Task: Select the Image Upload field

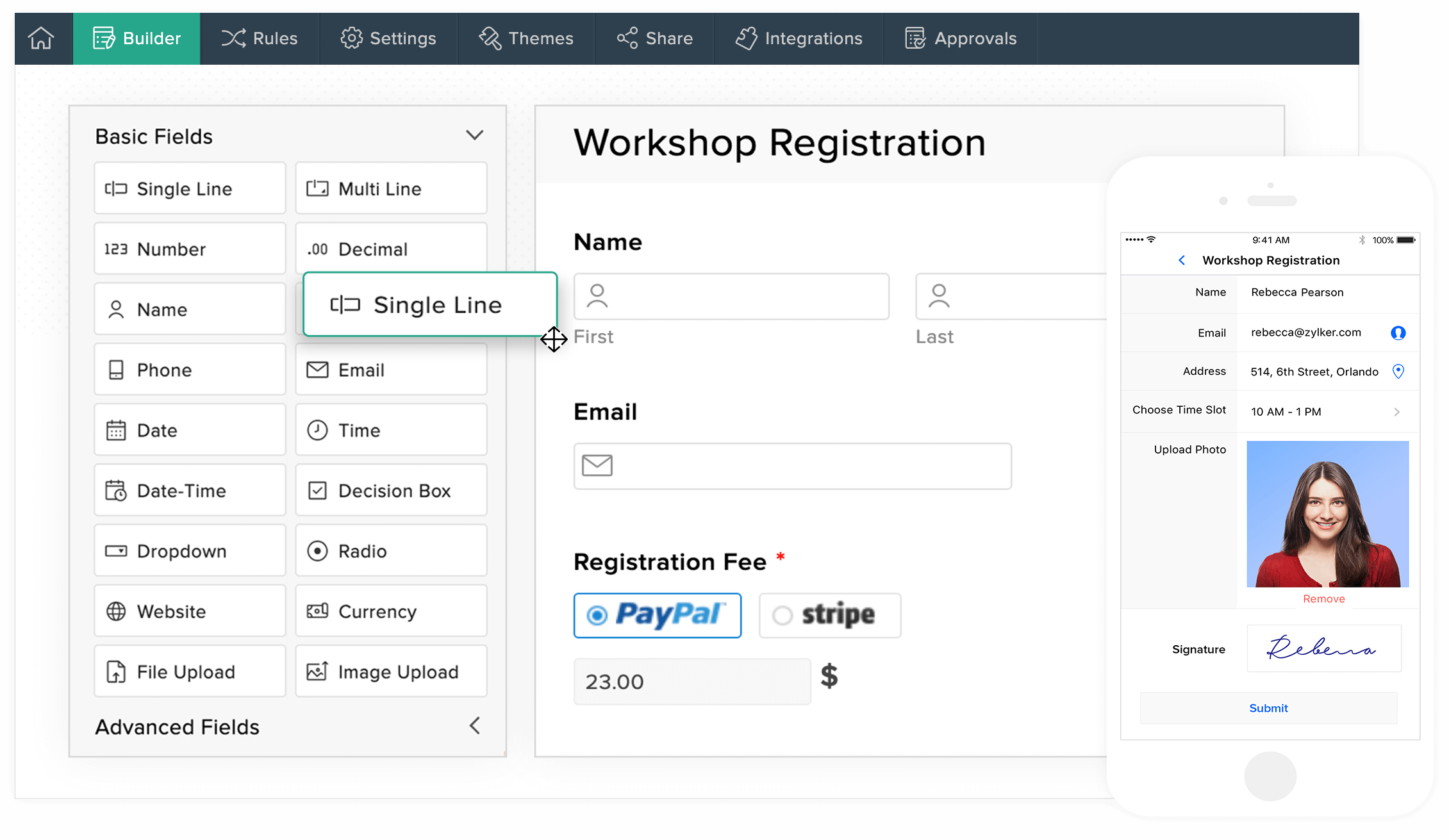Action: (x=391, y=671)
